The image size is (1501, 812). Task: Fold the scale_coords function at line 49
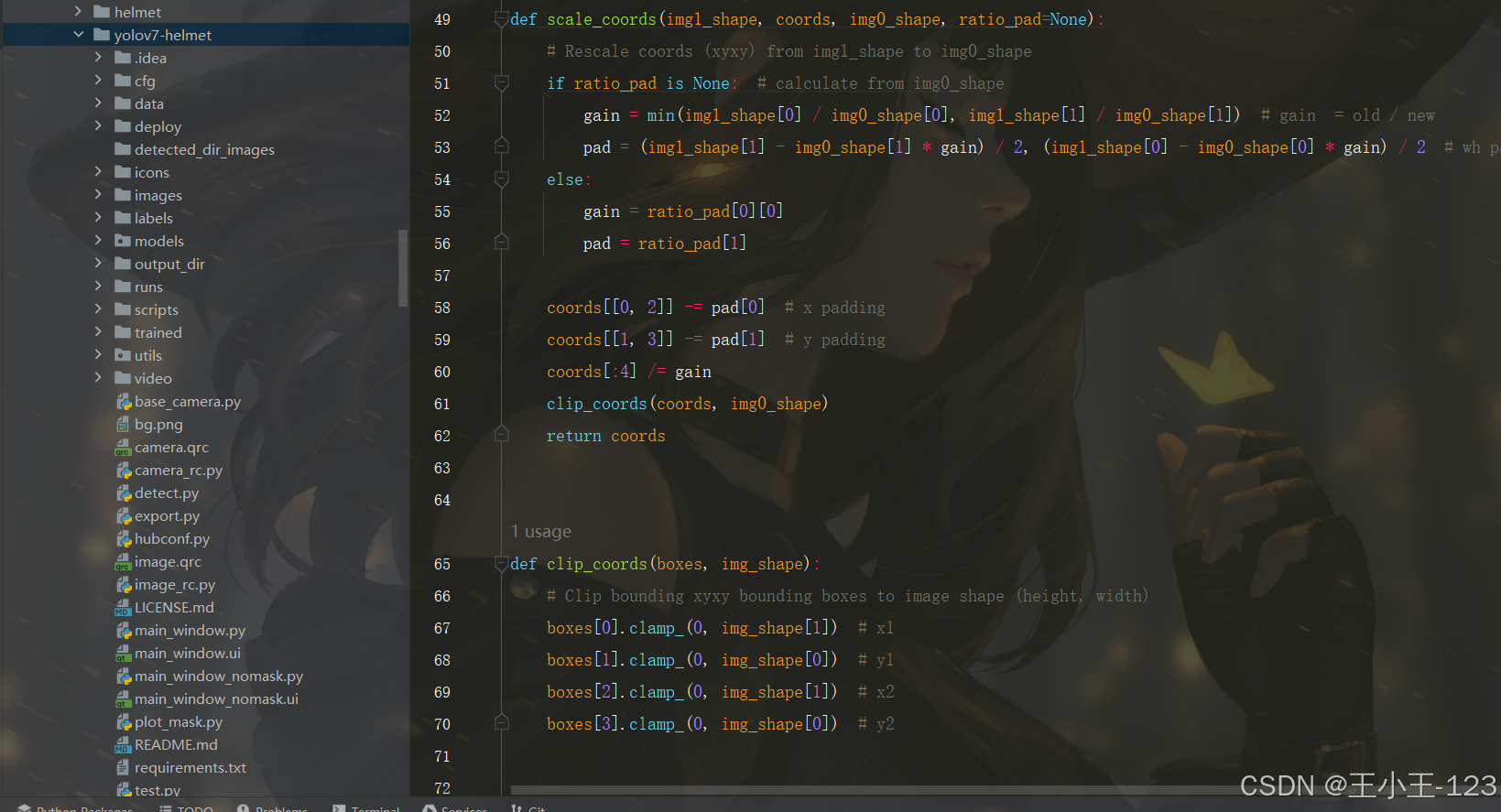tap(501, 19)
